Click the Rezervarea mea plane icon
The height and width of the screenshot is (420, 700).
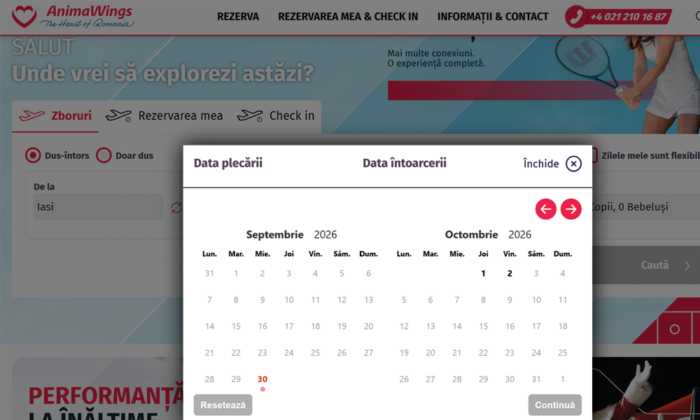tap(118, 116)
